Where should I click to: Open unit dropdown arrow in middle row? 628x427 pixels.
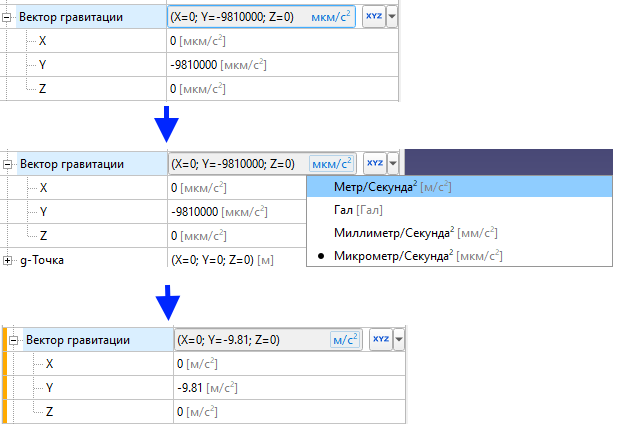tap(393, 164)
